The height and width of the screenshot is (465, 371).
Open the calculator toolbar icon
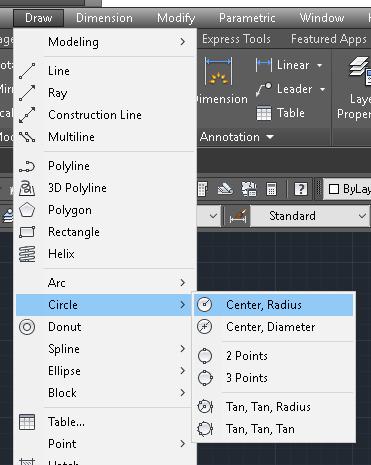tap(271, 189)
